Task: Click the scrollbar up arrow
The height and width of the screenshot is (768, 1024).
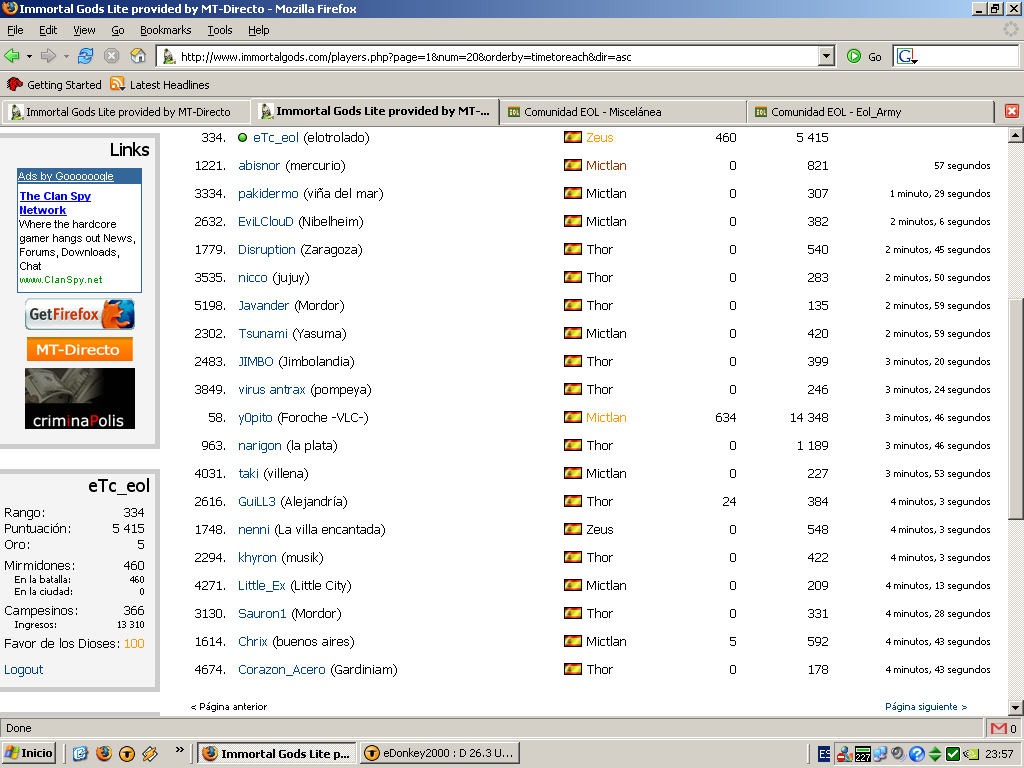Action: pos(1016,135)
